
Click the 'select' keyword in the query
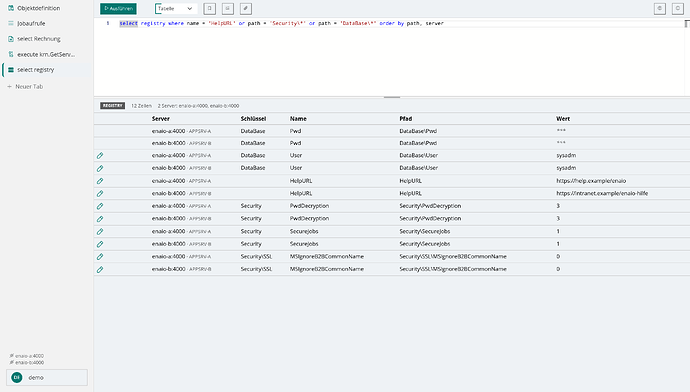tap(128, 23)
